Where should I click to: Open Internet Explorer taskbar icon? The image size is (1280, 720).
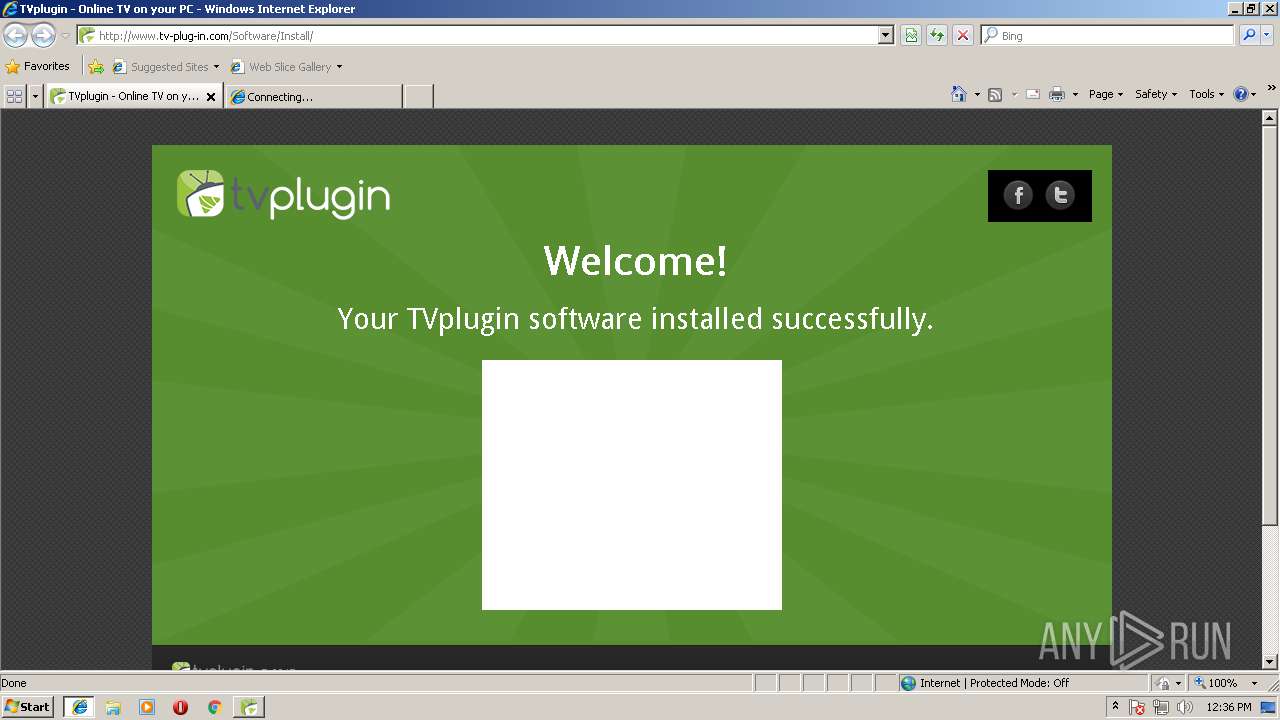[x=79, y=707]
